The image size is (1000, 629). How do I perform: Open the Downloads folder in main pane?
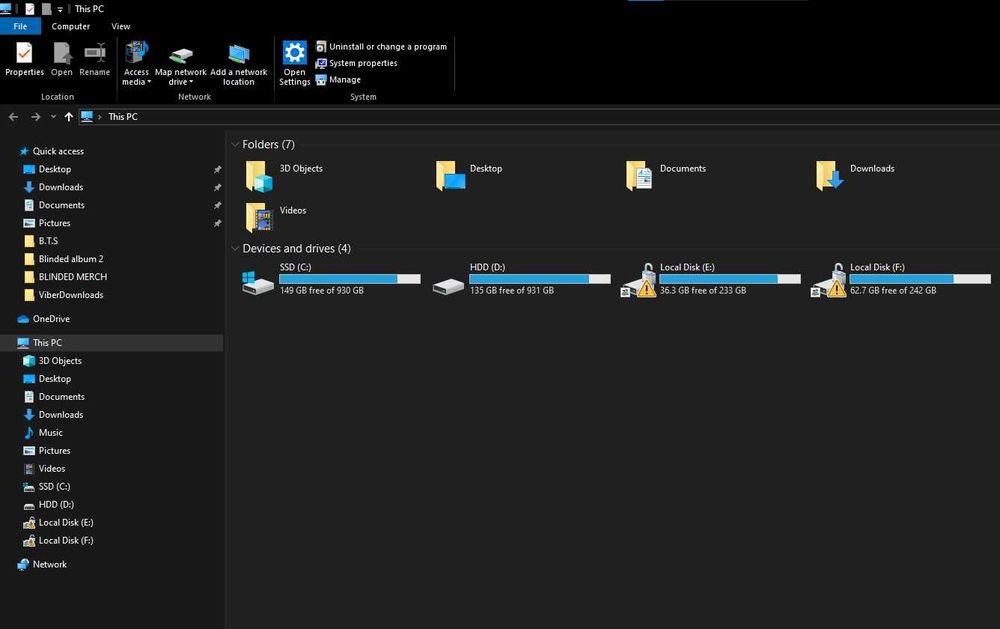829,176
